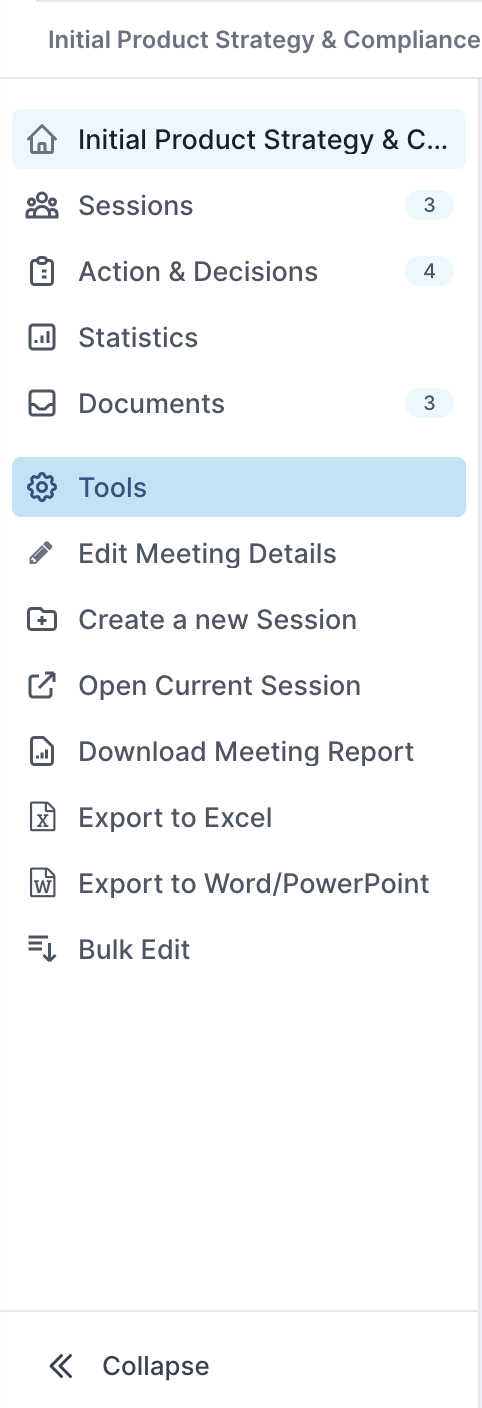Click Download Meeting Report

(x=246, y=752)
